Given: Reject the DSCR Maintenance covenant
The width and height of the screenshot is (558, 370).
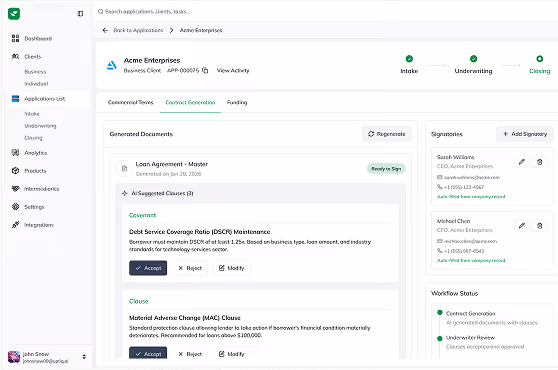Looking at the screenshot, I should 190,268.
